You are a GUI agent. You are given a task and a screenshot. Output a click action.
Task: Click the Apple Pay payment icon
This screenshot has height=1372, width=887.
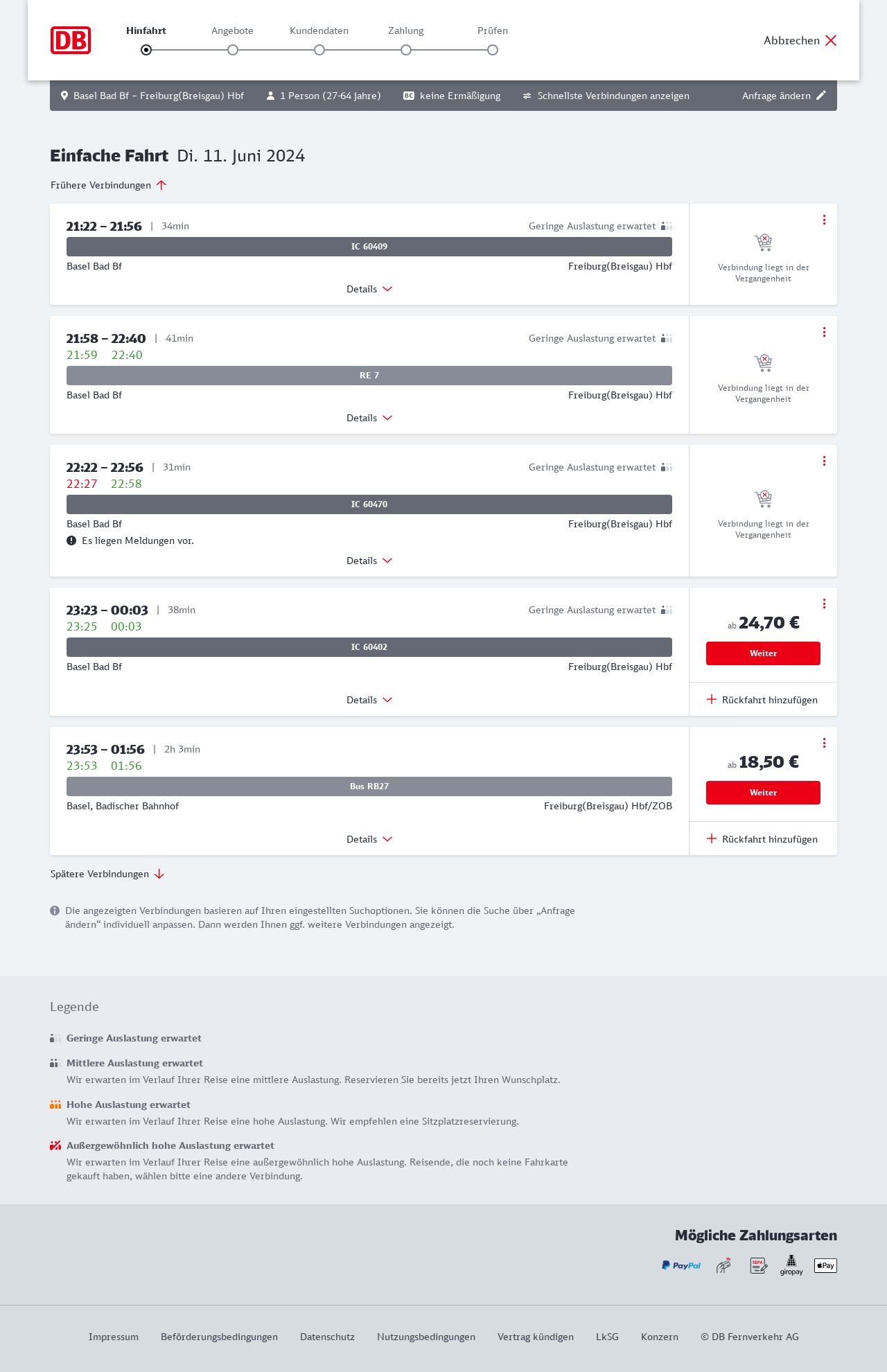825,1265
